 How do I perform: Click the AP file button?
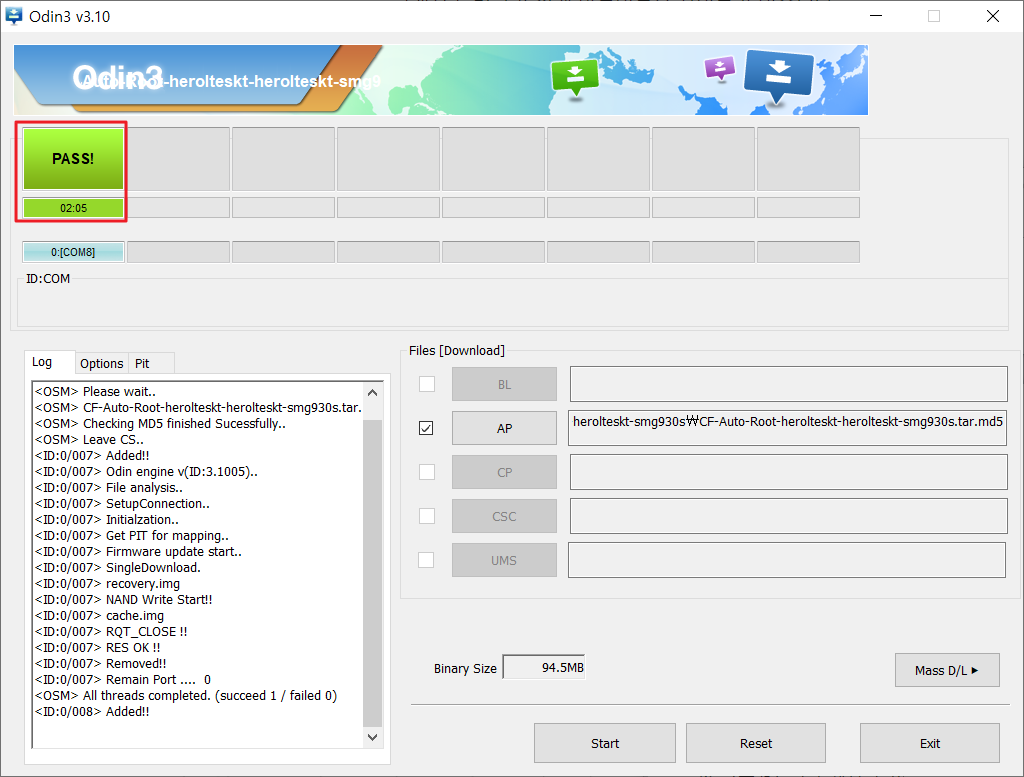(504, 428)
